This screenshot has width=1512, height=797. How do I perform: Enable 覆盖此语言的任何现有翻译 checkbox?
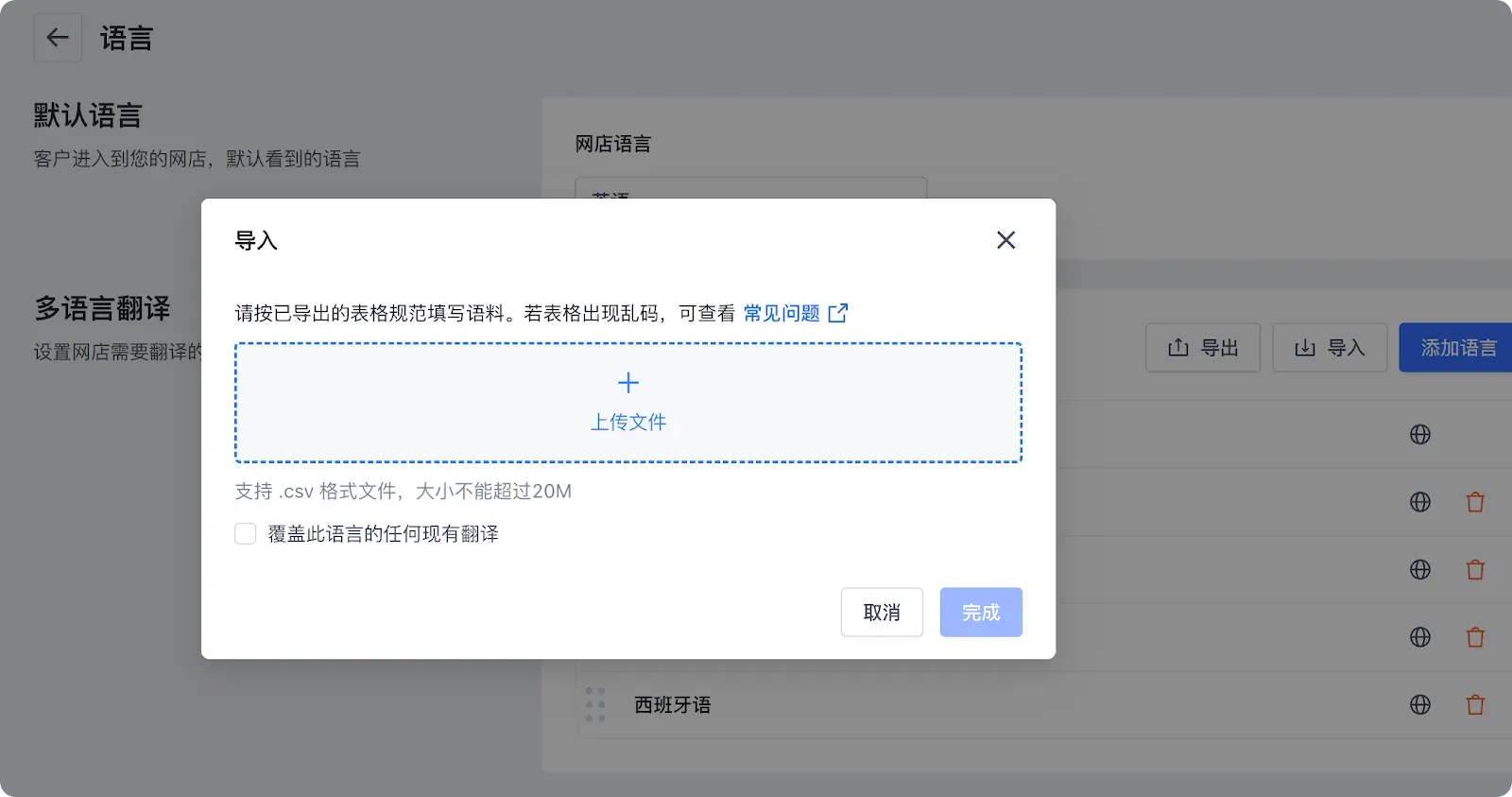tap(246, 533)
